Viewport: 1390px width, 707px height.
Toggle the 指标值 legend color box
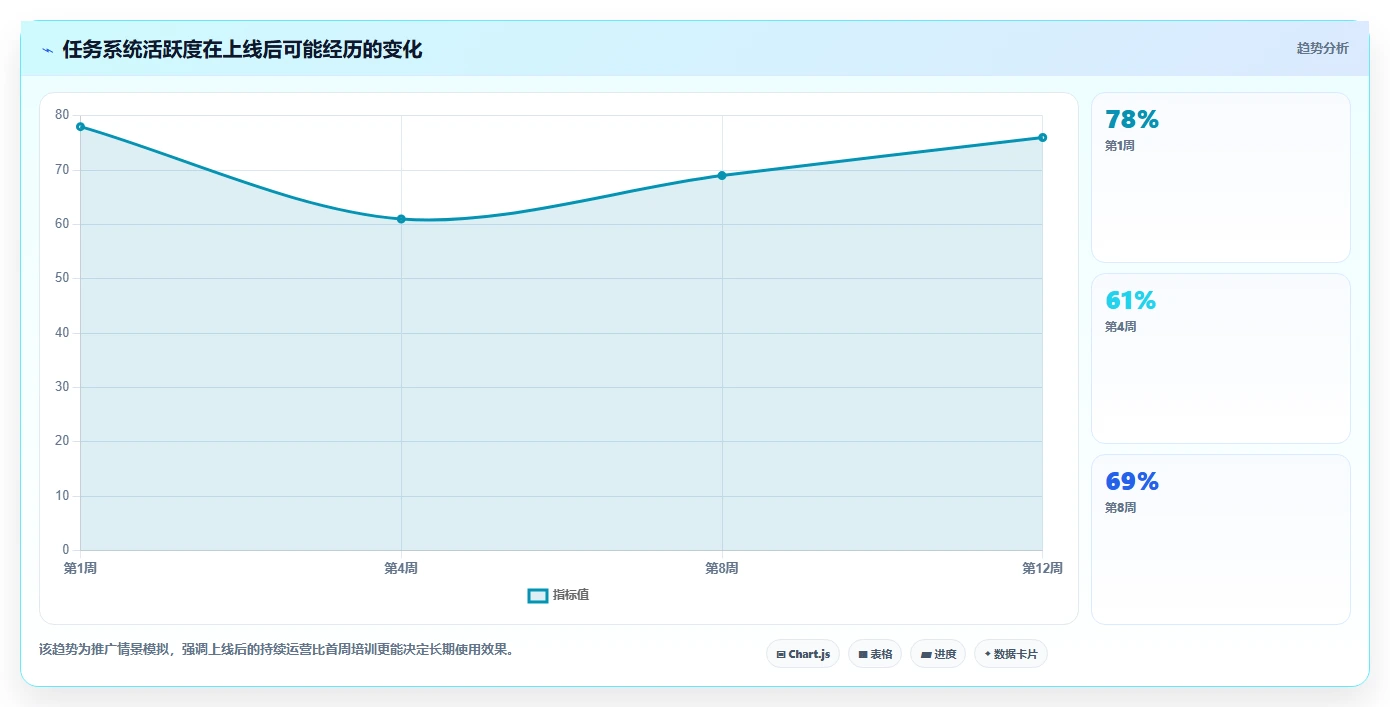(x=538, y=596)
